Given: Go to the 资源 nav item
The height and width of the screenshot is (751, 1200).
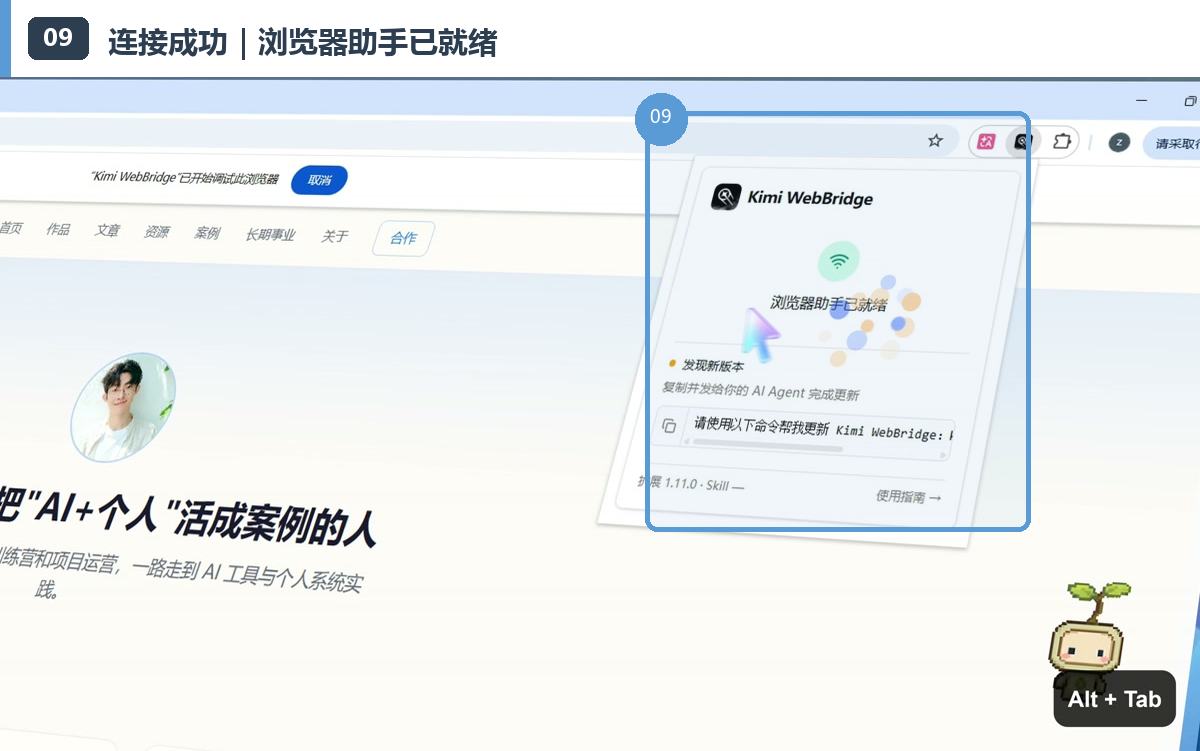Looking at the screenshot, I should pos(156,232).
